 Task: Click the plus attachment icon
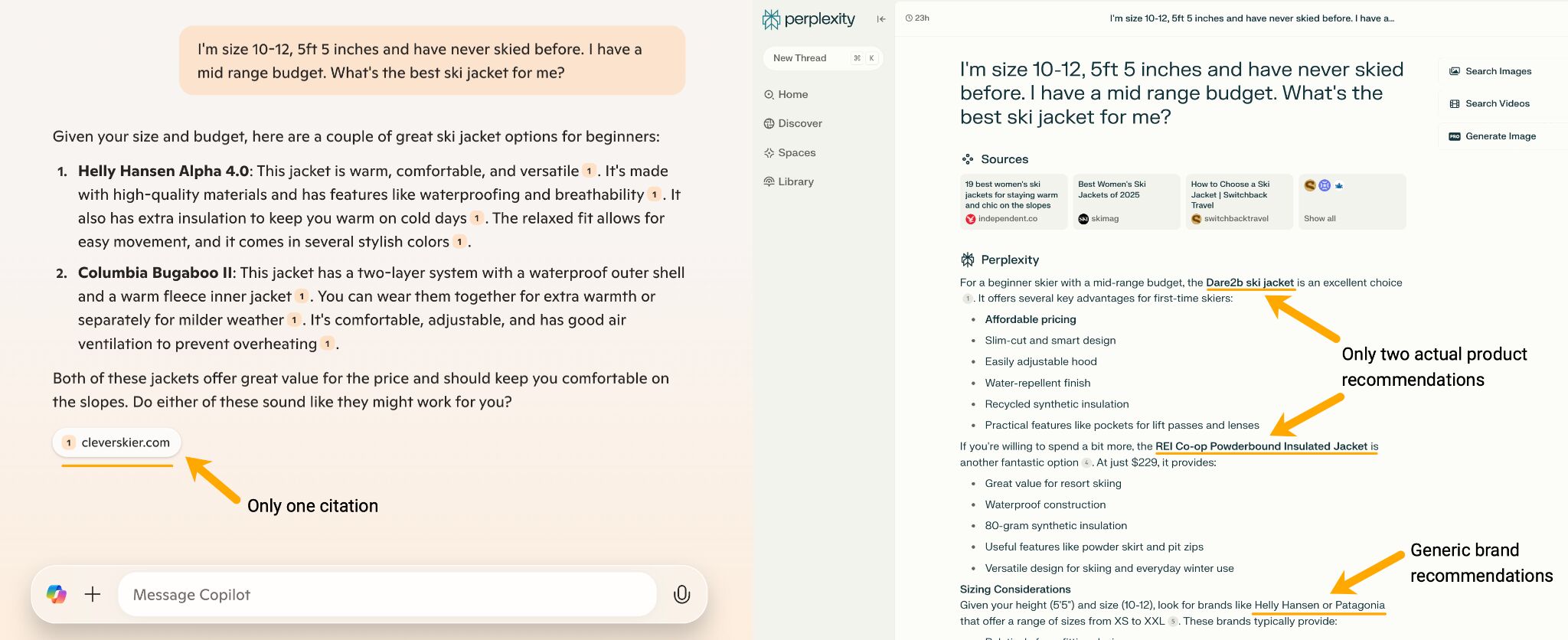click(x=93, y=594)
